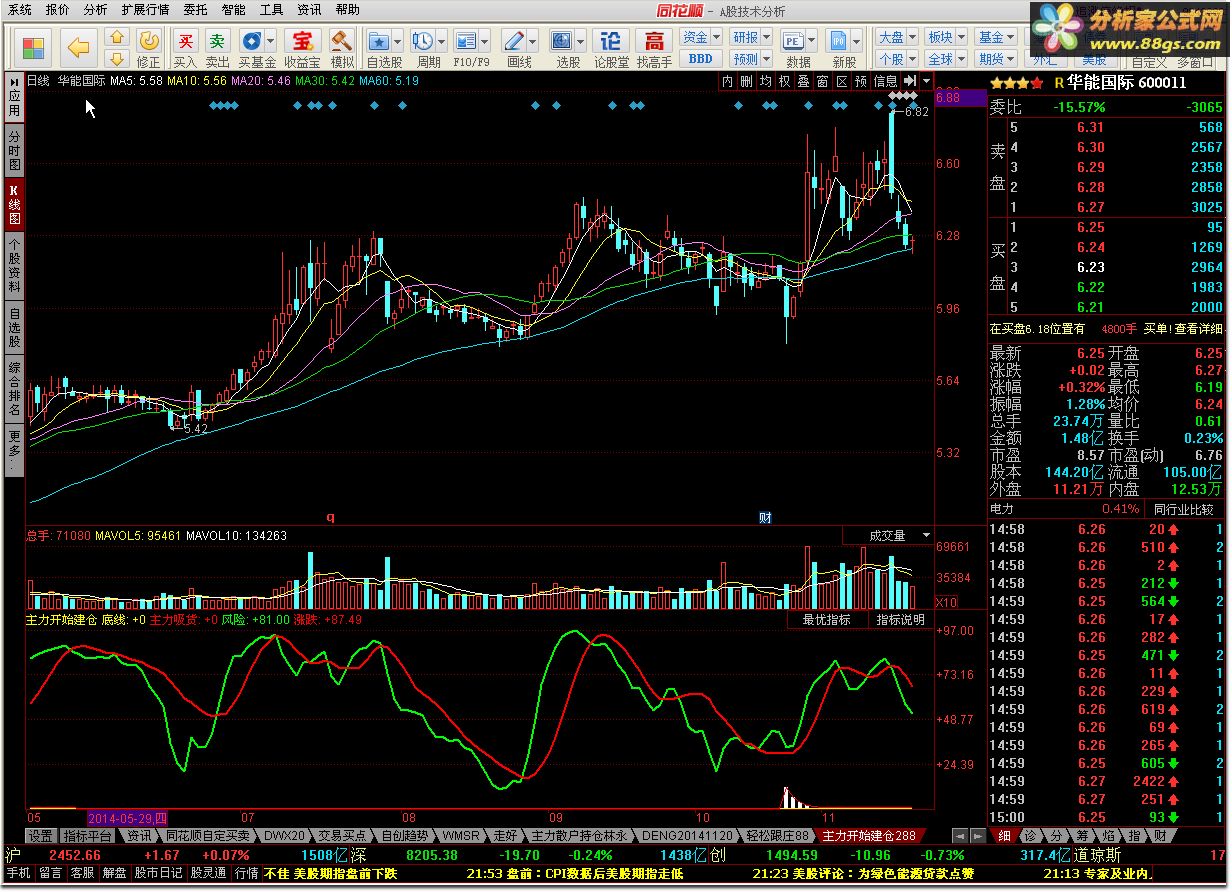
Task: Toggle the 删 chart option
Action: [x=747, y=81]
